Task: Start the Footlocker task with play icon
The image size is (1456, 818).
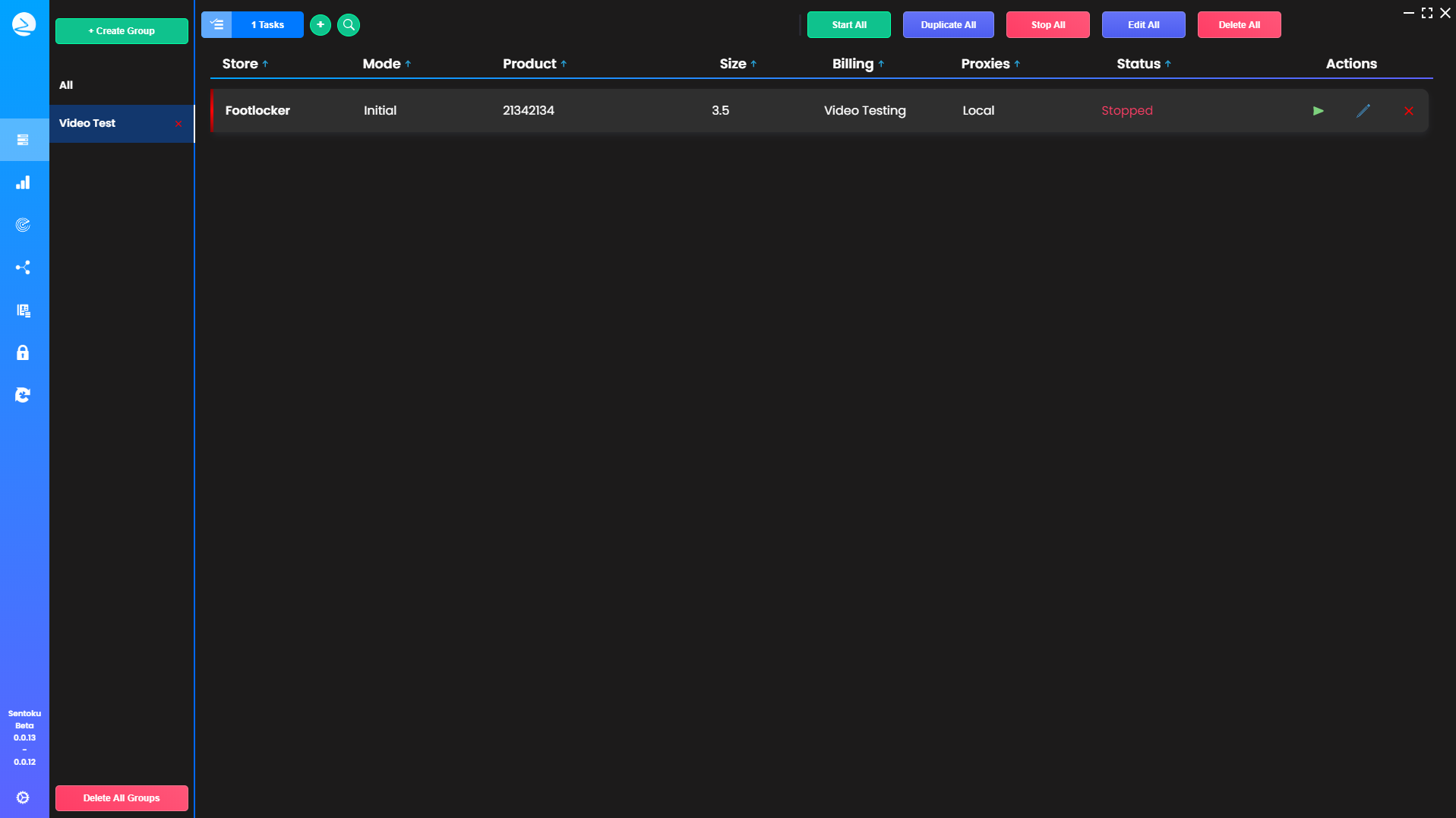Action: pos(1318,111)
